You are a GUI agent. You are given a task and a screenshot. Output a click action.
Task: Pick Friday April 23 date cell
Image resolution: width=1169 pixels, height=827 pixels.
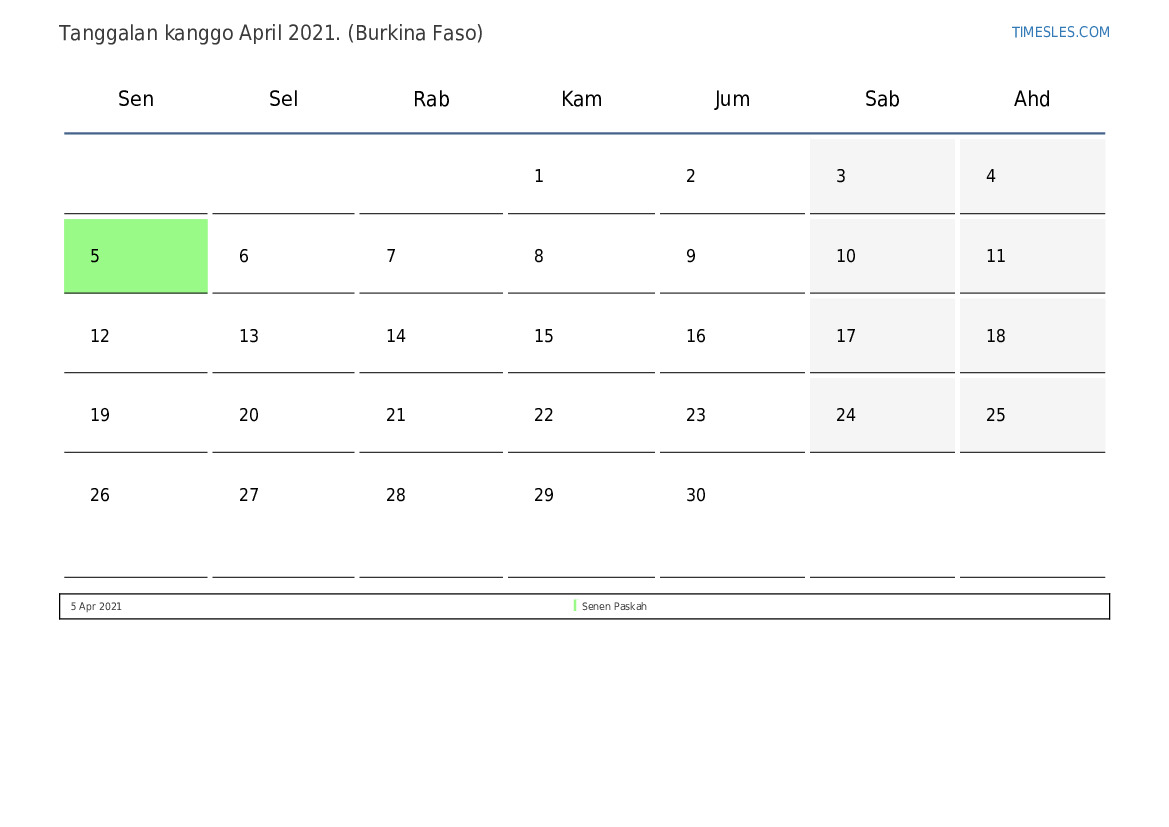click(x=732, y=415)
